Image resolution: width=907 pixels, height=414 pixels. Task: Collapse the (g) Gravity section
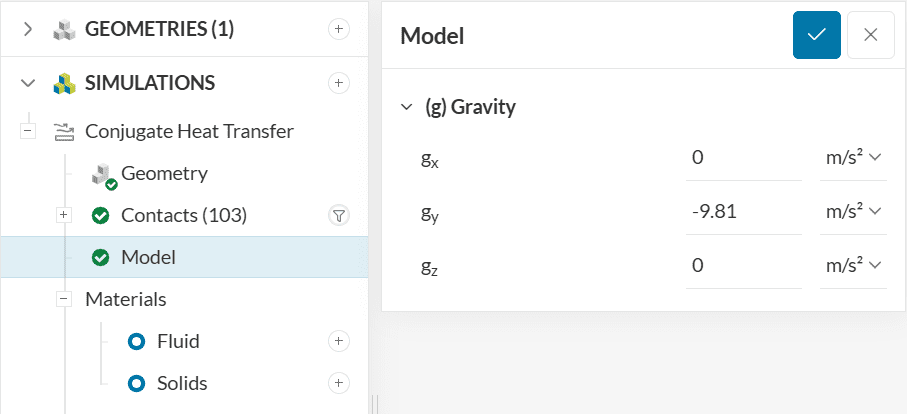(x=406, y=107)
